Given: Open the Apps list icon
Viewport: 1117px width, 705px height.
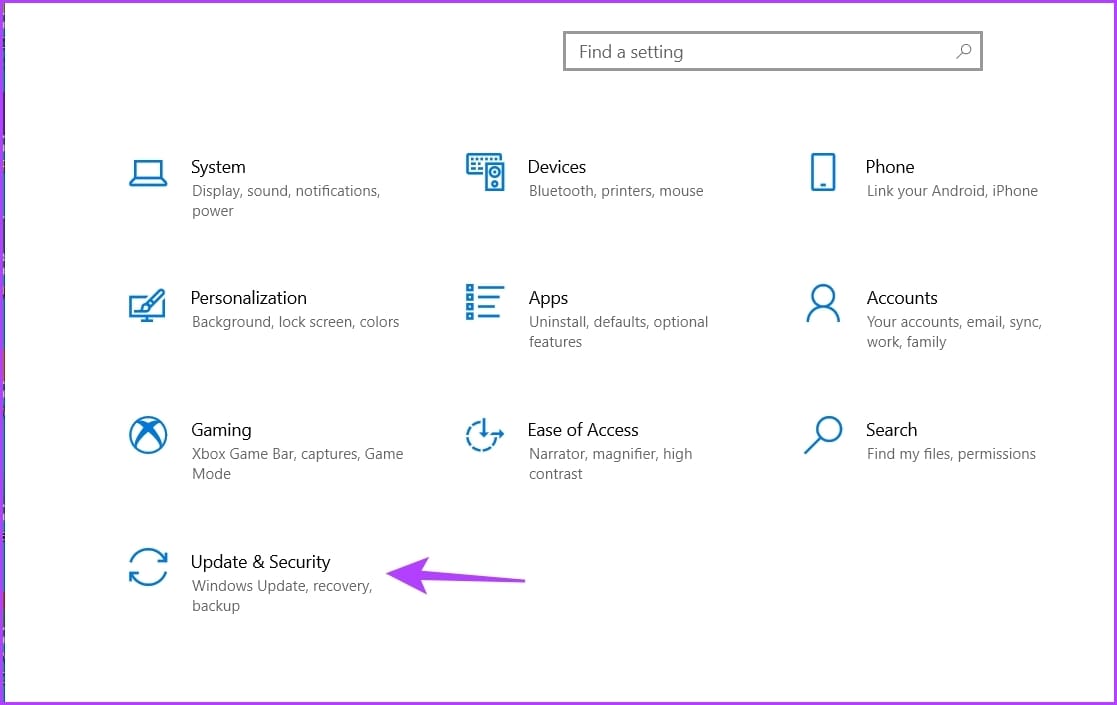Looking at the screenshot, I should 485,303.
